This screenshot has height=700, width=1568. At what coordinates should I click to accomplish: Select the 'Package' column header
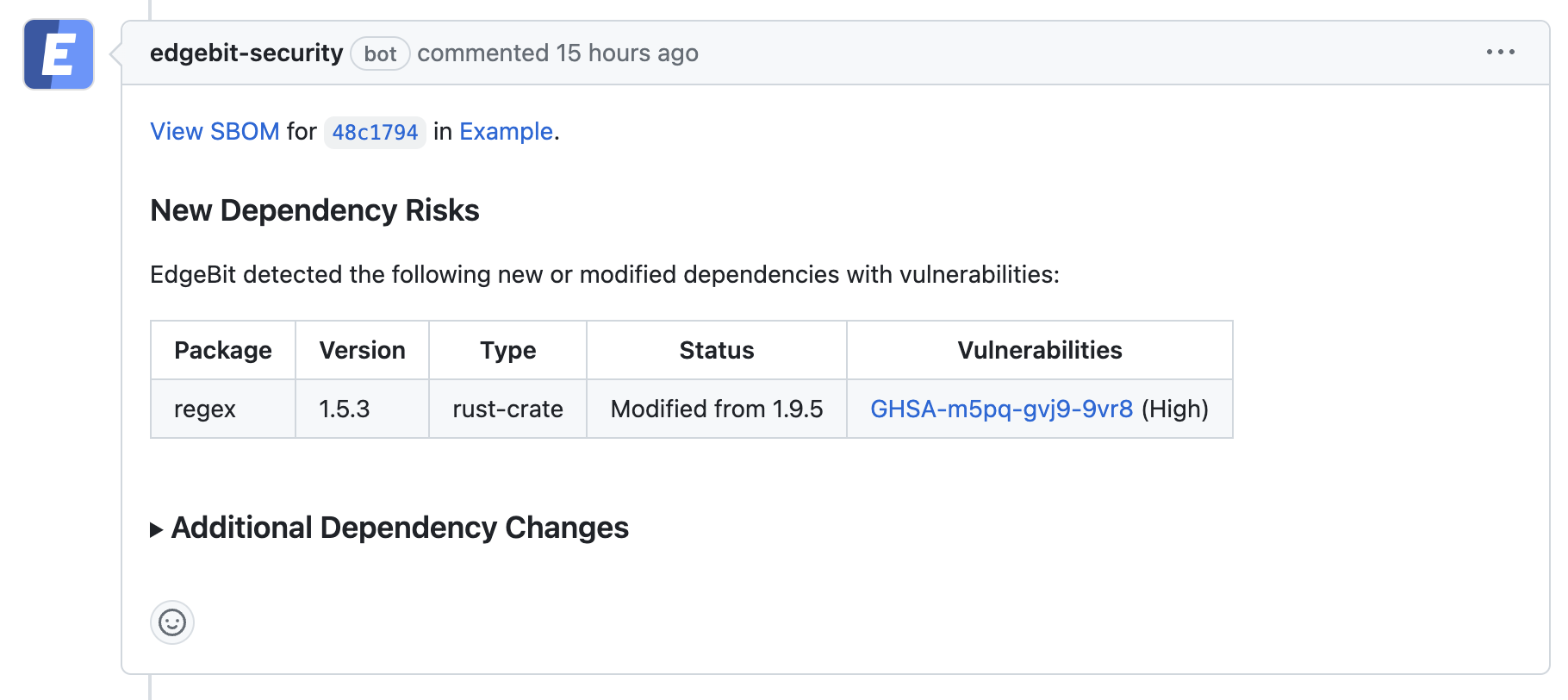pos(223,350)
